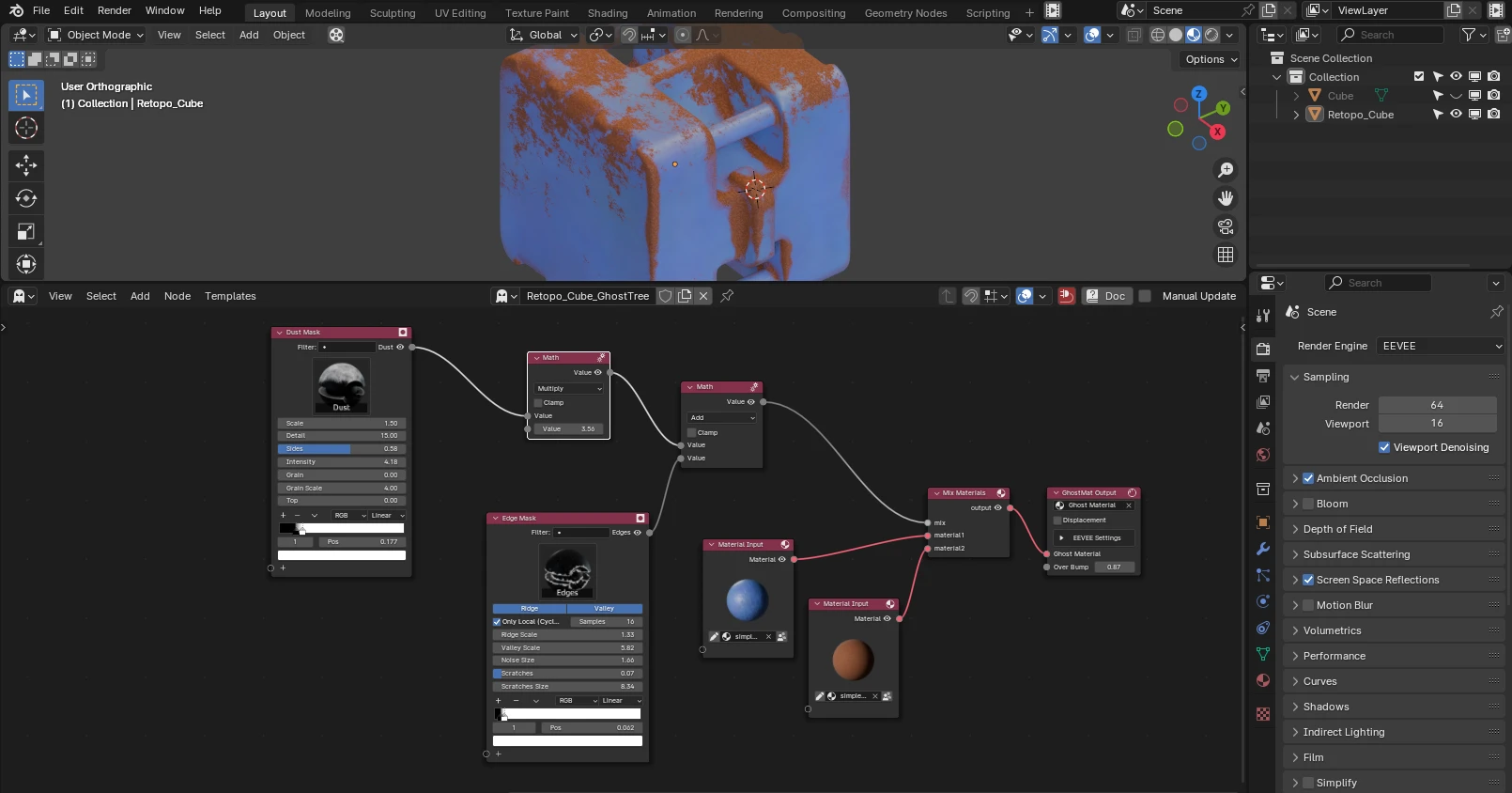The image size is (1512, 793).
Task: Select the Rotate tool
Action: click(x=25, y=198)
